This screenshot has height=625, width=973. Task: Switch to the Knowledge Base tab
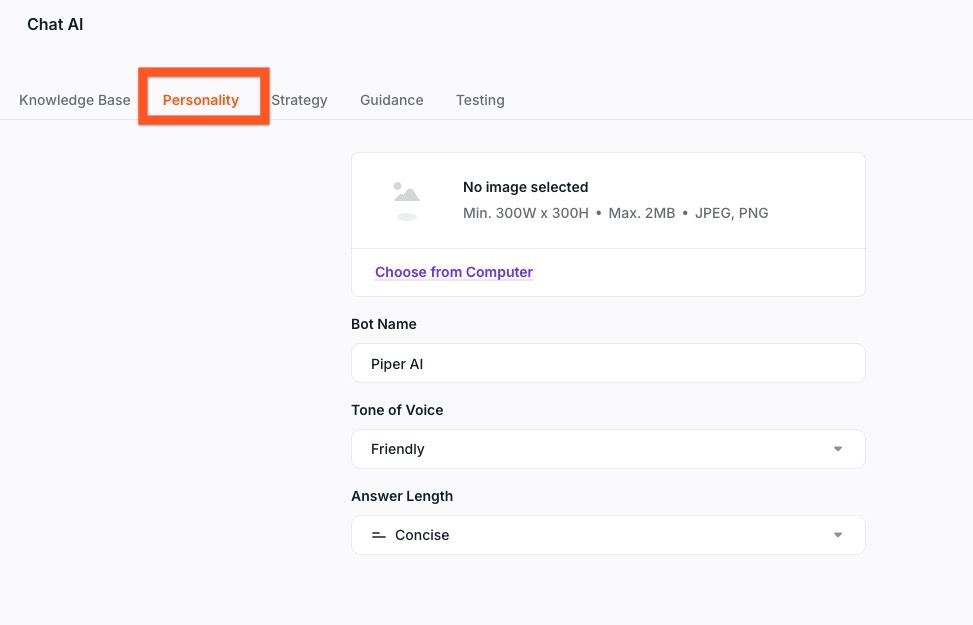pyautogui.click(x=75, y=100)
